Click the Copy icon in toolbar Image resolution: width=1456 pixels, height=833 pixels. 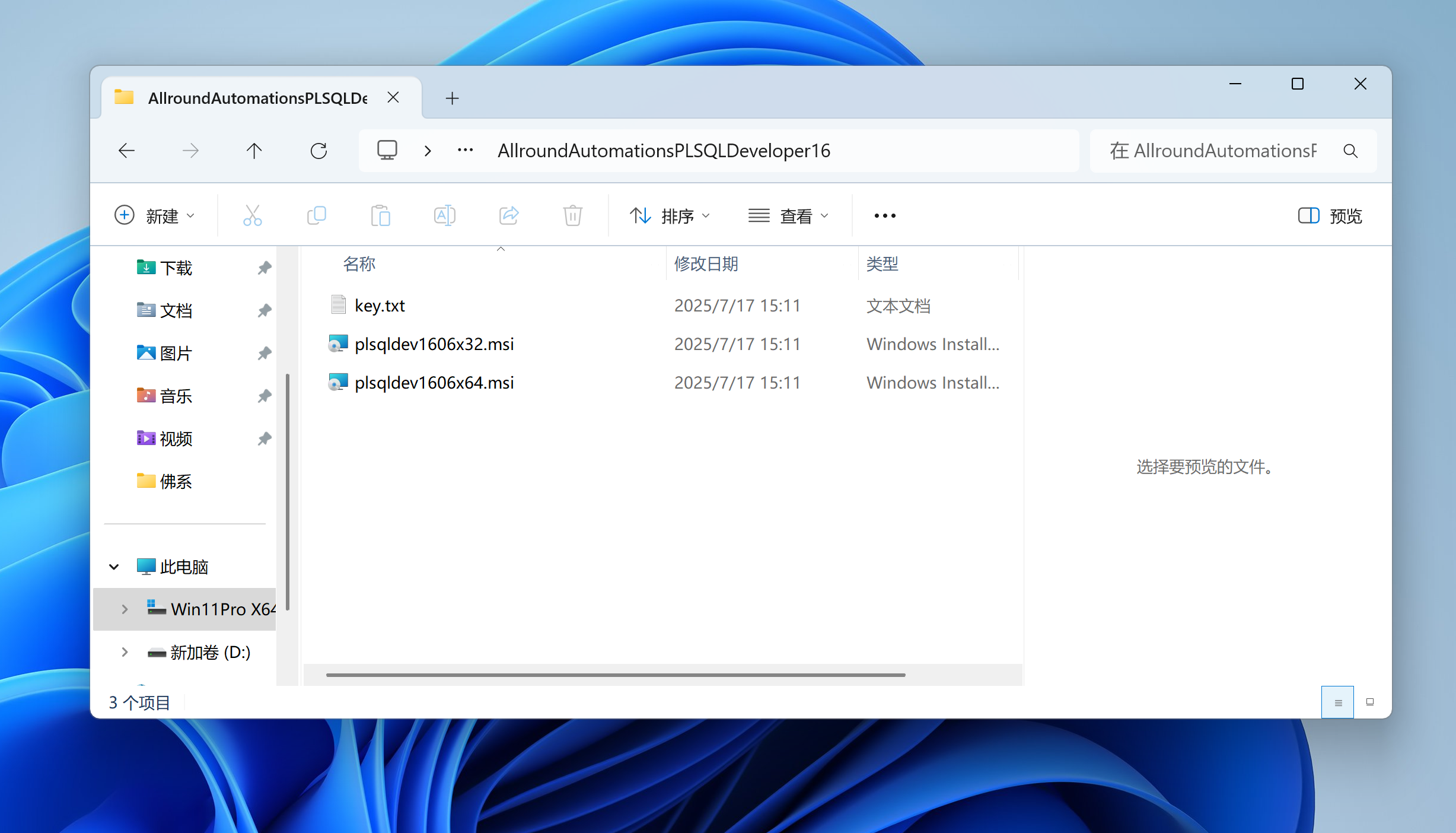click(x=317, y=215)
